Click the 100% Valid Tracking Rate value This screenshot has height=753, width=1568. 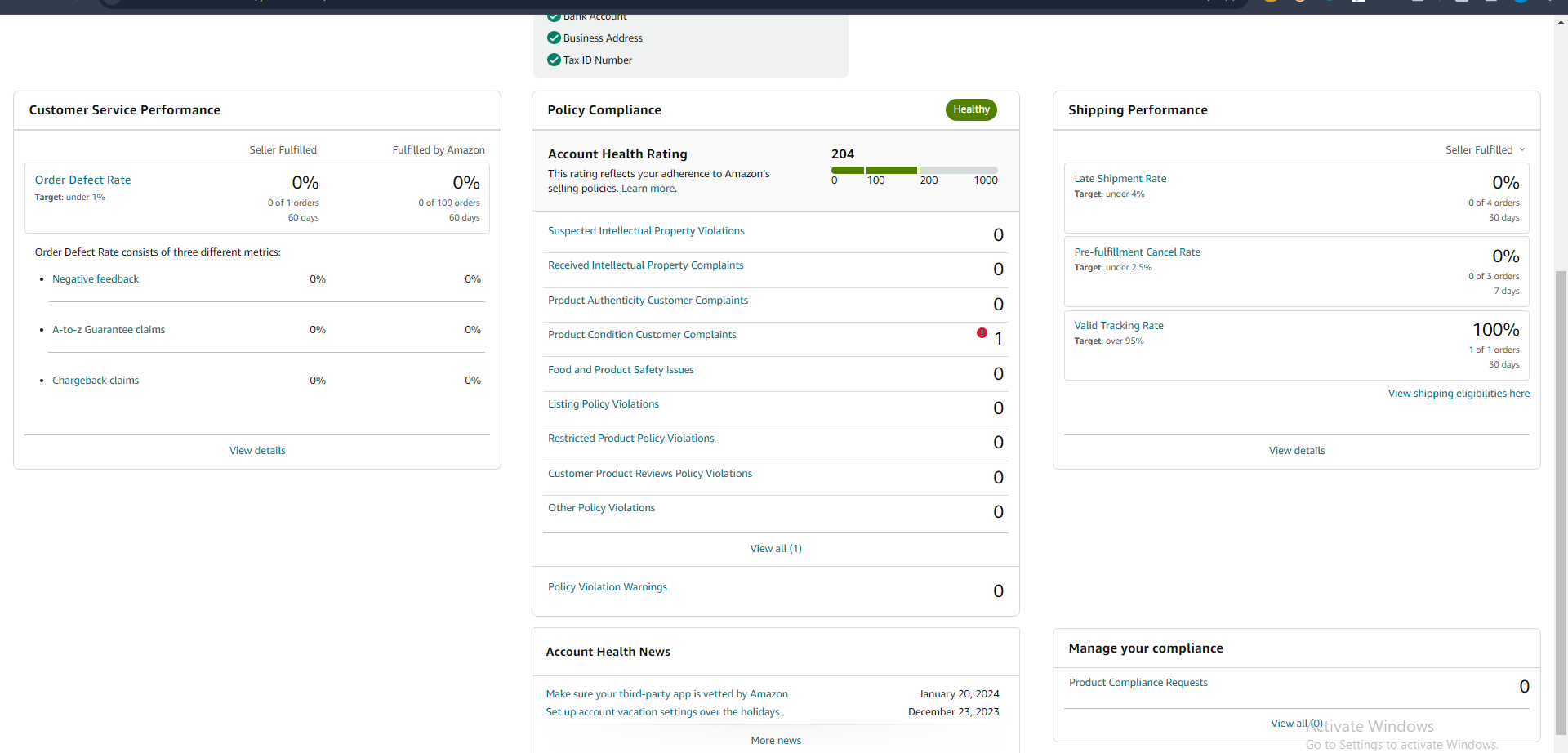click(x=1495, y=330)
